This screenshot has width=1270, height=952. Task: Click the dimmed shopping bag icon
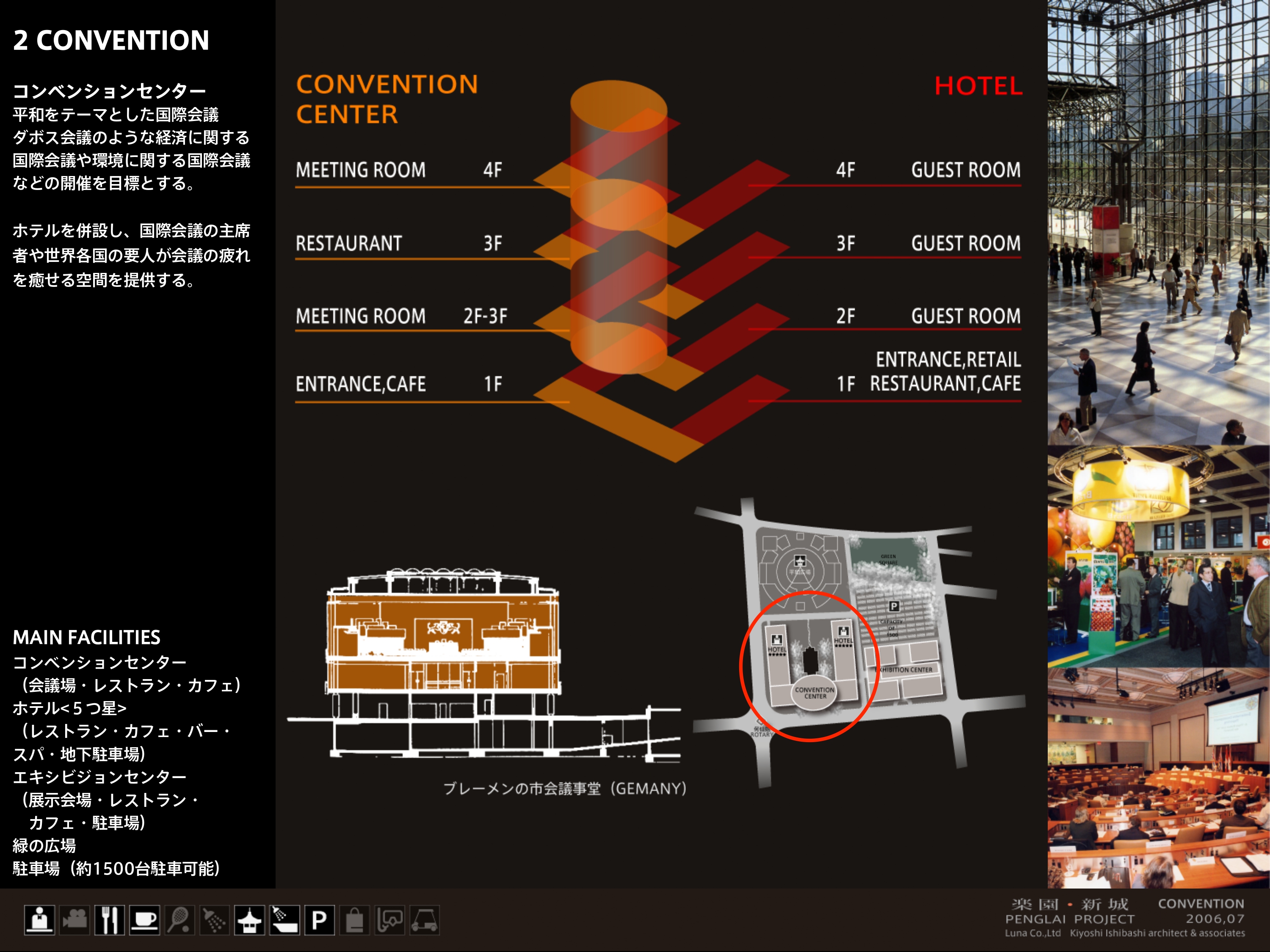[x=355, y=920]
